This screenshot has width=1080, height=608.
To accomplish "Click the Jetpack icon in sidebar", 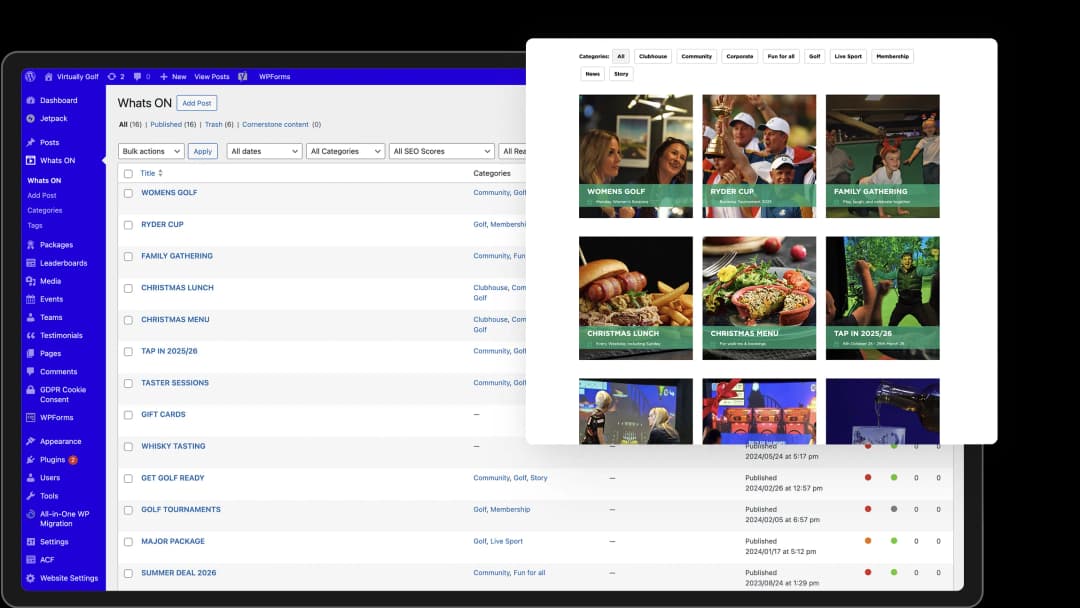I will (30, 119).
